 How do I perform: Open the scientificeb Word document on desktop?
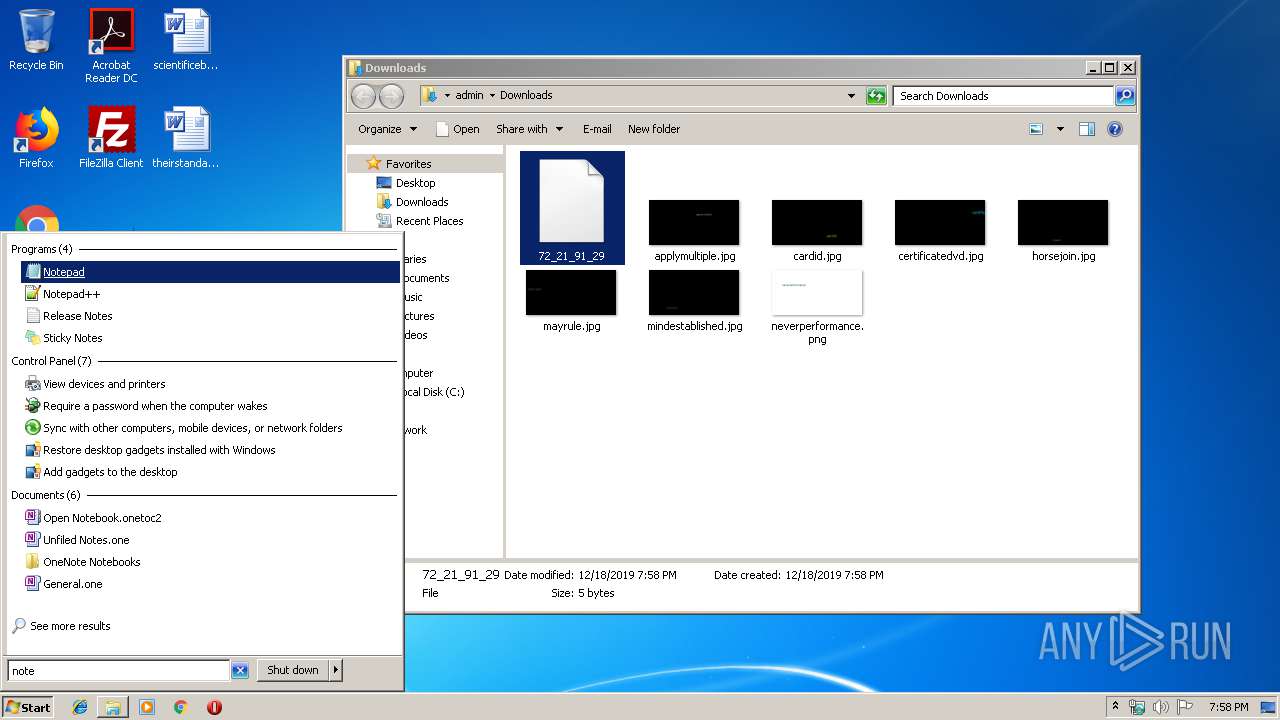(x=186, y=41)
